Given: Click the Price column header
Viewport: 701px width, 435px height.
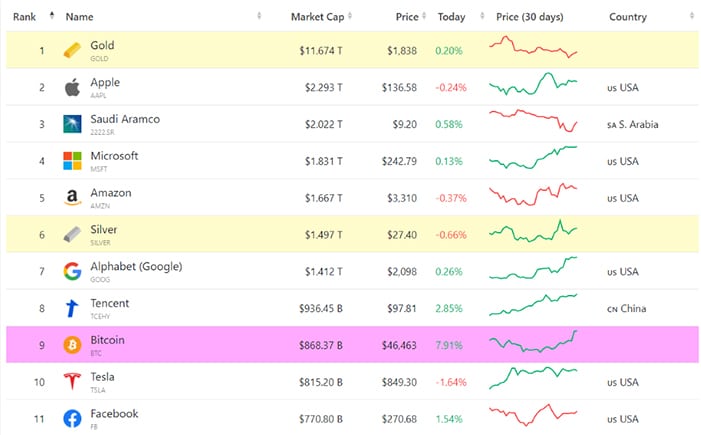Looking at the screenshot, I should 407,17.
